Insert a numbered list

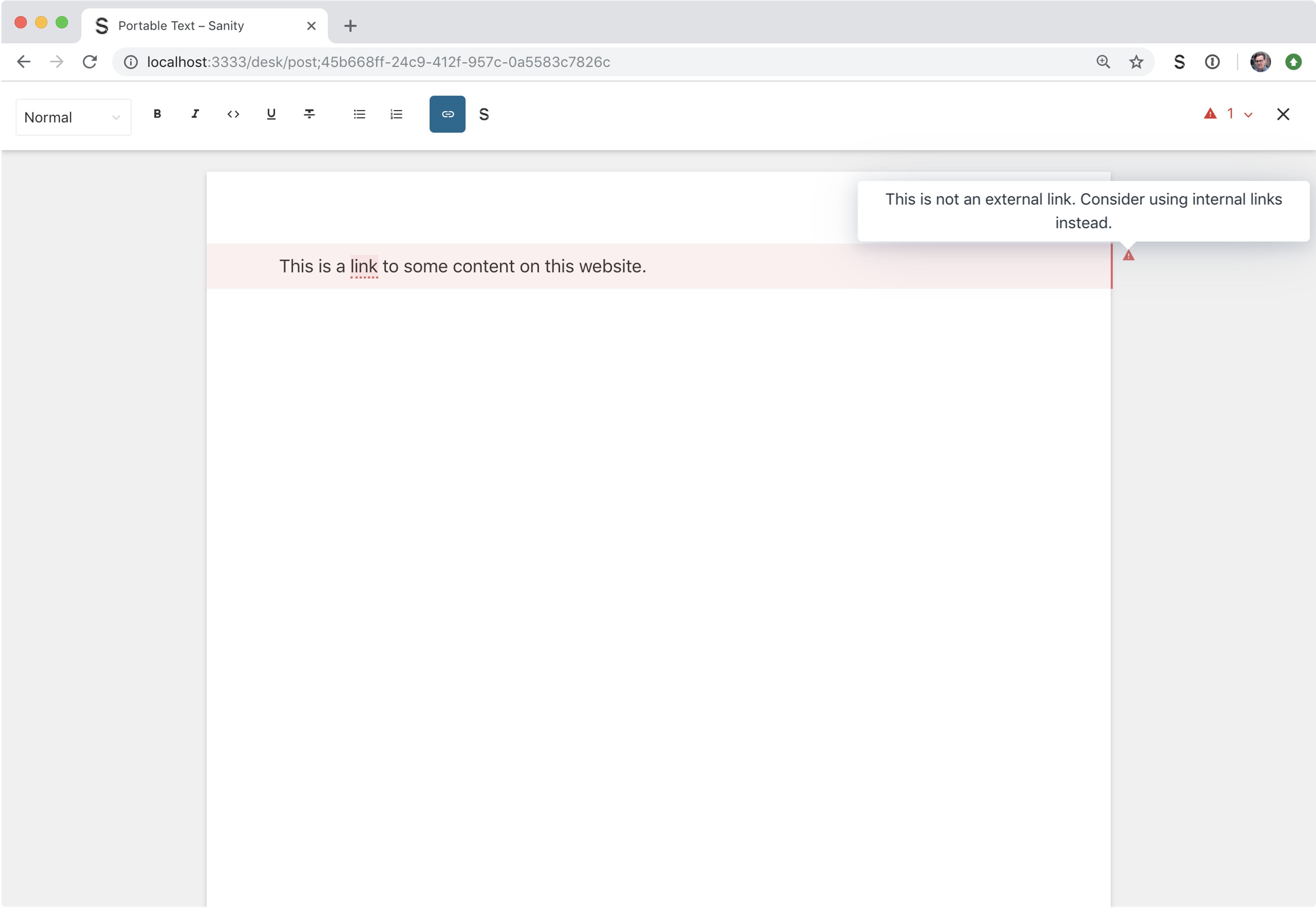[397, 114]
